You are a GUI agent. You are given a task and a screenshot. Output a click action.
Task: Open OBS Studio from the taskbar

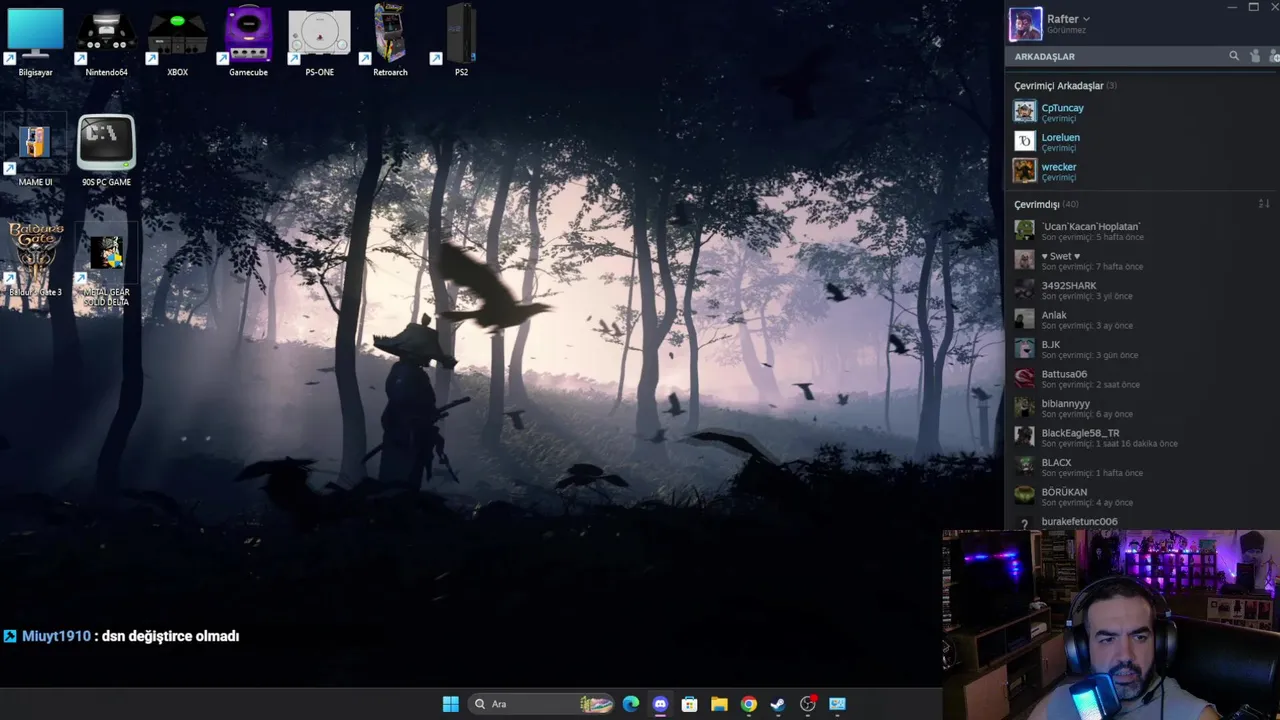click(808, 704)
